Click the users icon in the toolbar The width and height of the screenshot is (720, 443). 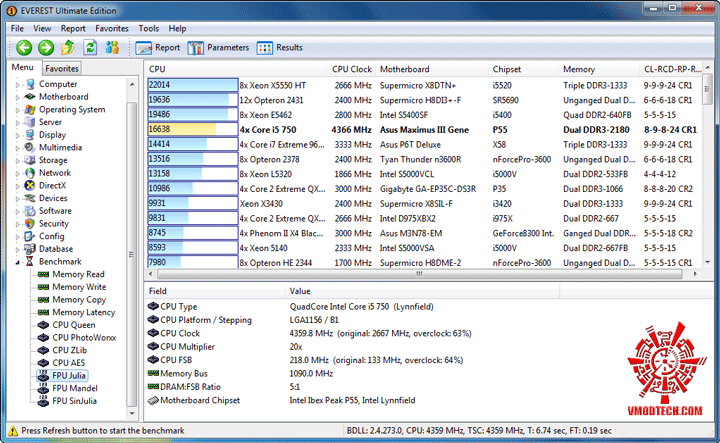(112, 47)
